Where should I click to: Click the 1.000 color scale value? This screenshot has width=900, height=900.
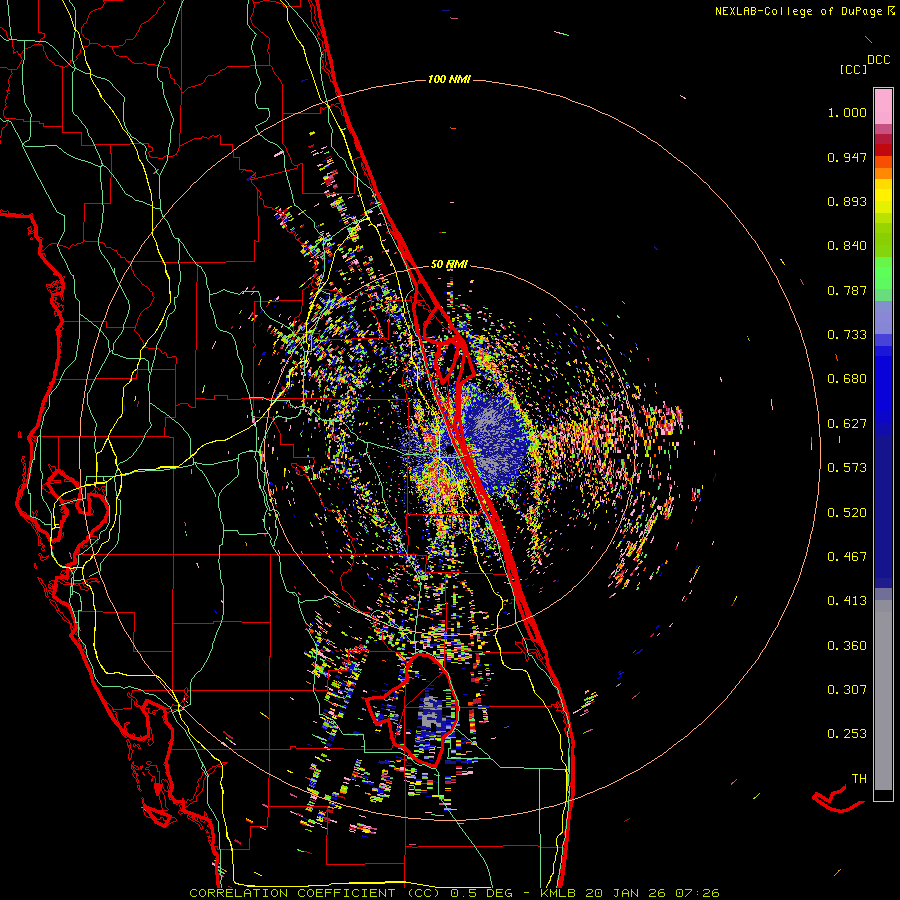847,112
